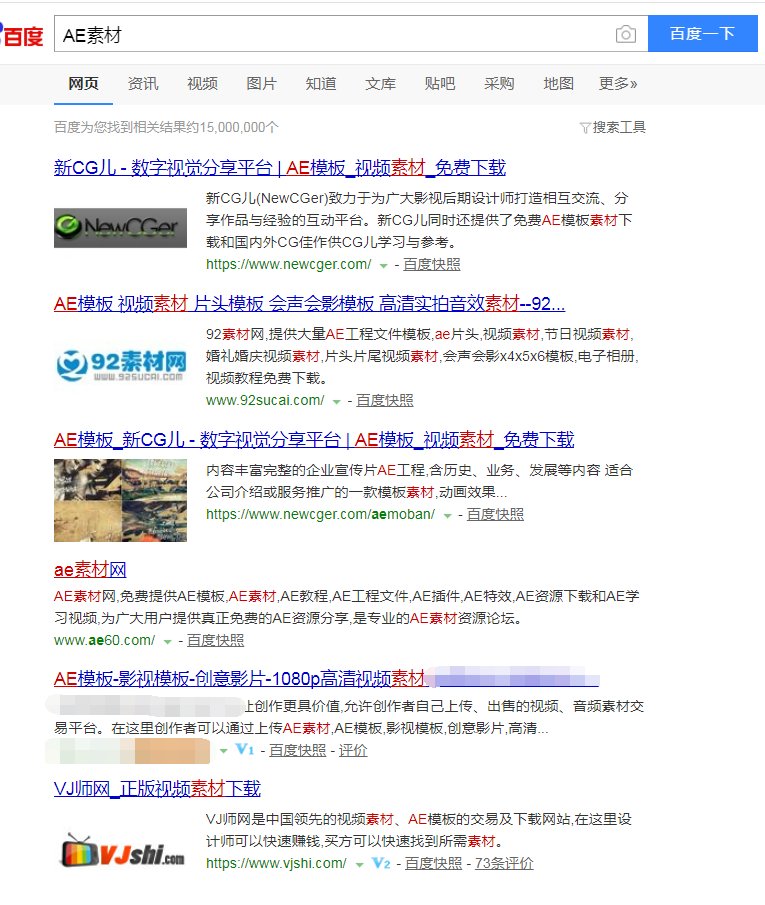Open the VJ师网_正版视频素材下载 result title
Screen dimensions: 765x905
point(157,788)
